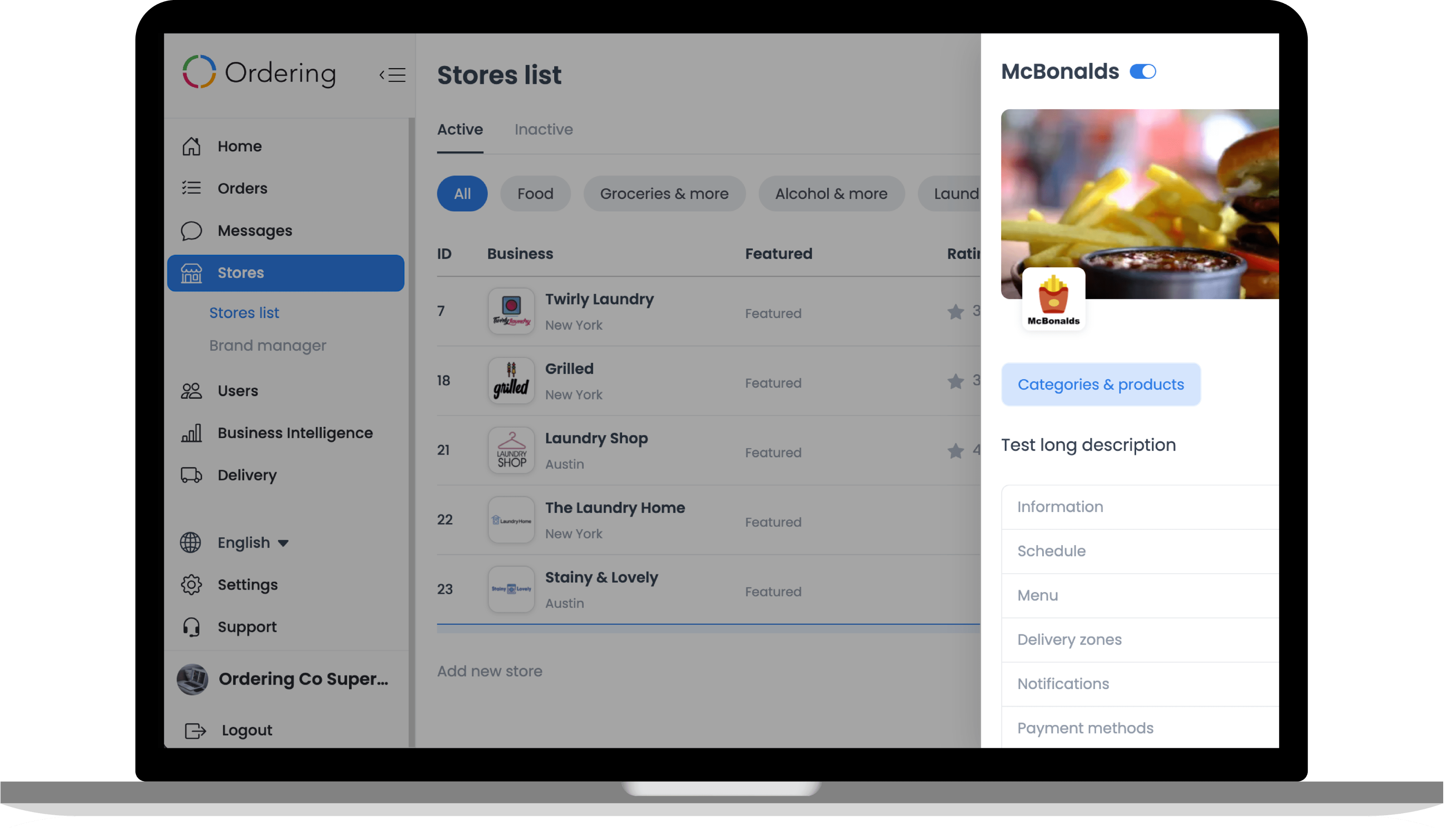Open the Notifications section
The width and height of the screenshot is (1456, 828).
pos(1140,684)
